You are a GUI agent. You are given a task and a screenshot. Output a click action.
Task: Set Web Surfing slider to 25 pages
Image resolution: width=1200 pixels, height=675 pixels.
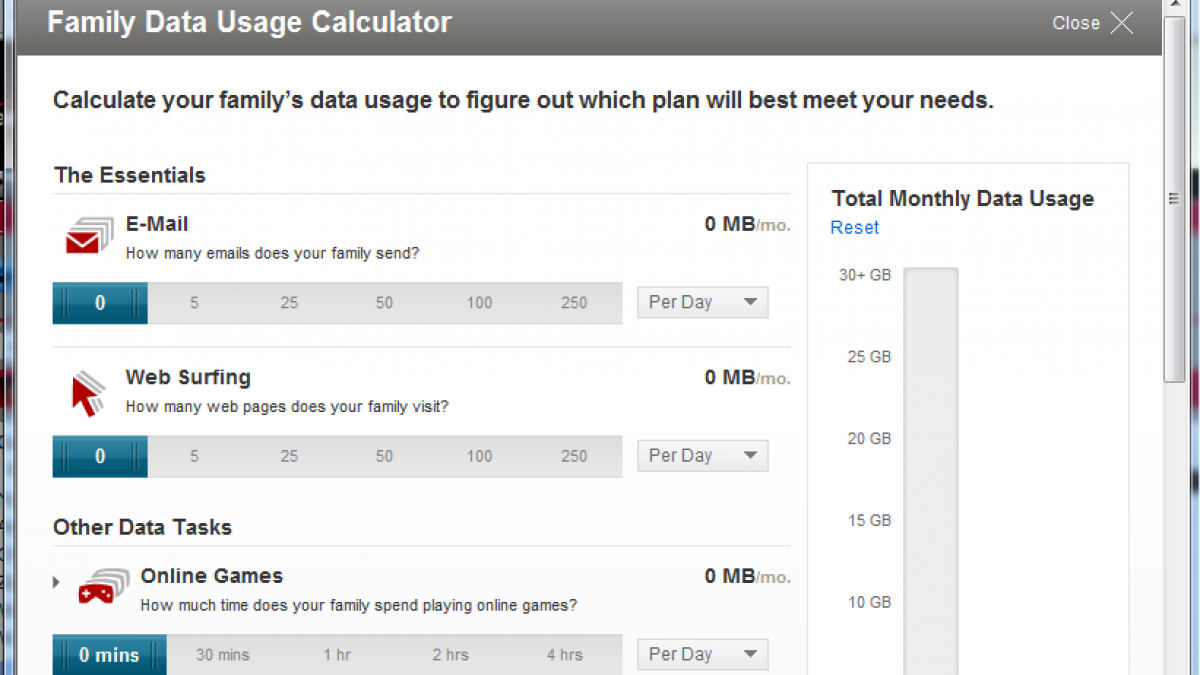click(289, 456)
